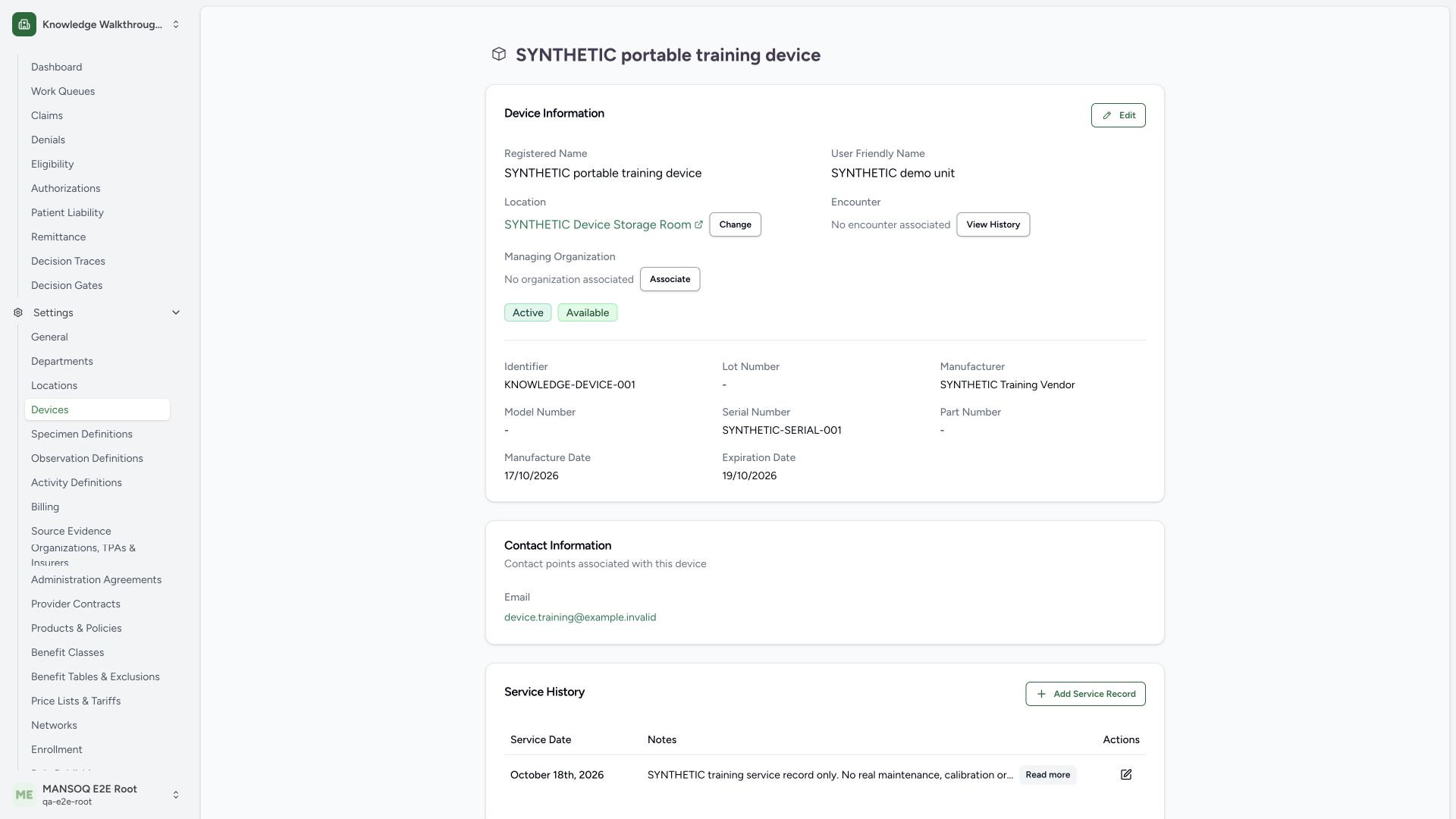Click View History for encounter
The height and width of the screenshot is (819, 1456).
coord(993,224)
